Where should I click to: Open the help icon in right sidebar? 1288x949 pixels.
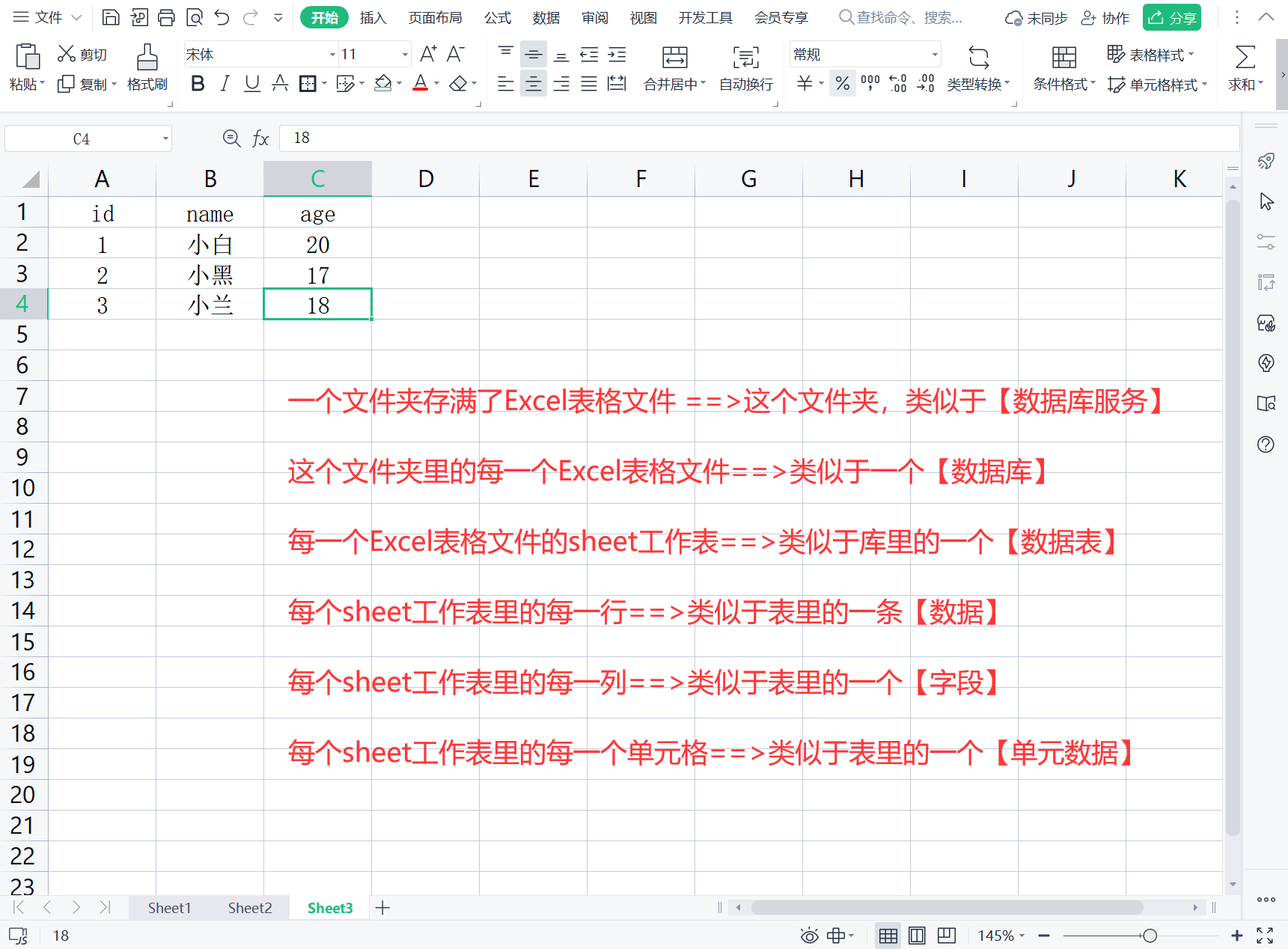coord(1266,445)
